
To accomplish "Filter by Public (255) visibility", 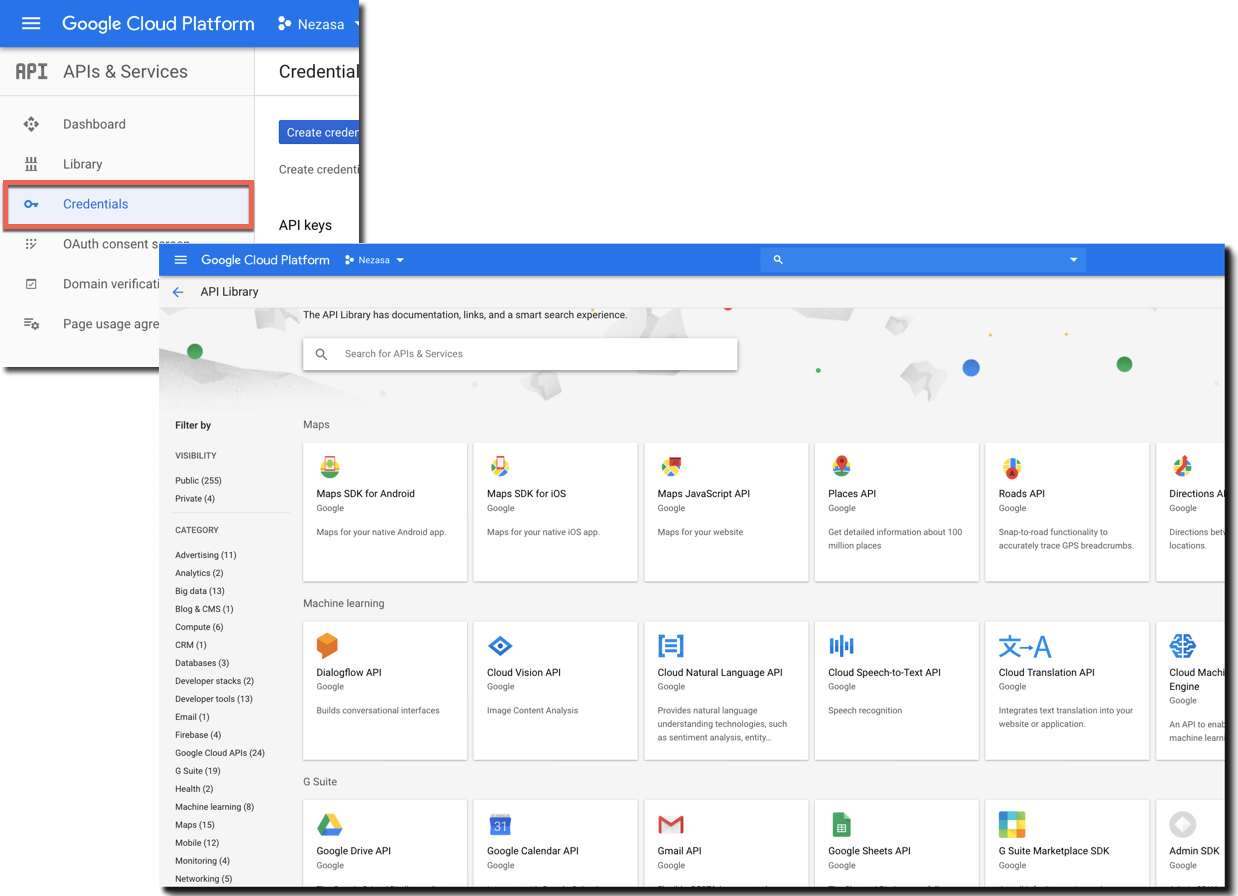I will point(198,481).
